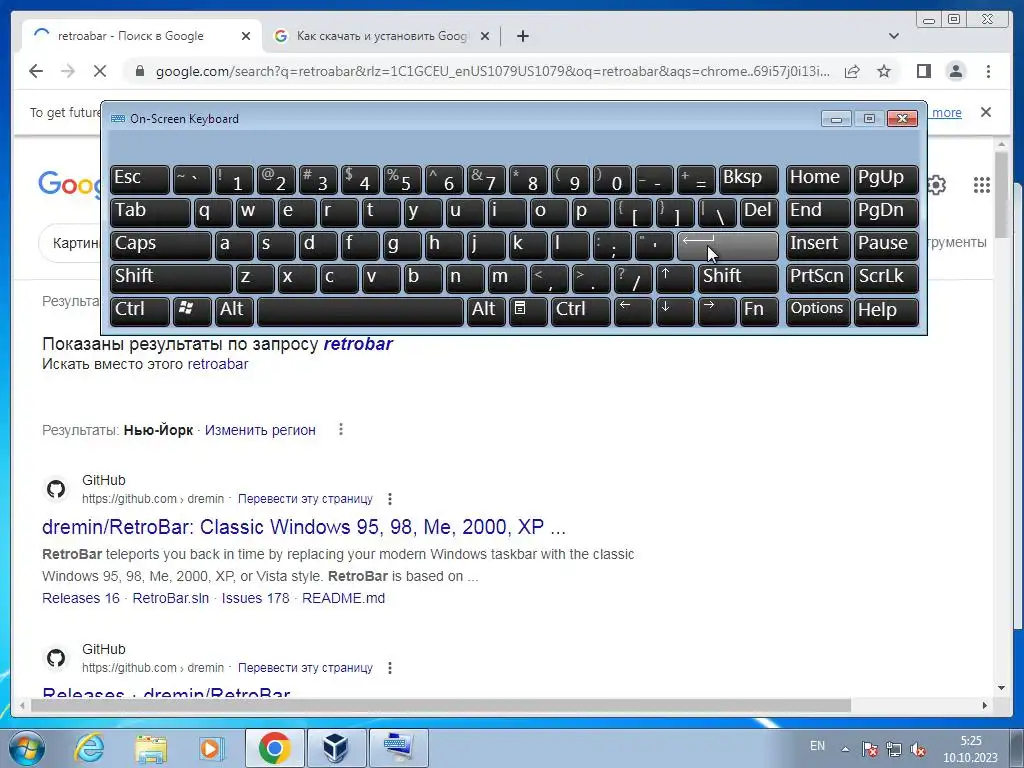Toggle left Ctrl key on On-Screen Keyboard
The height and width of the screenshot is (768, 1024).
pyautogui.click(x=140, y=310)
